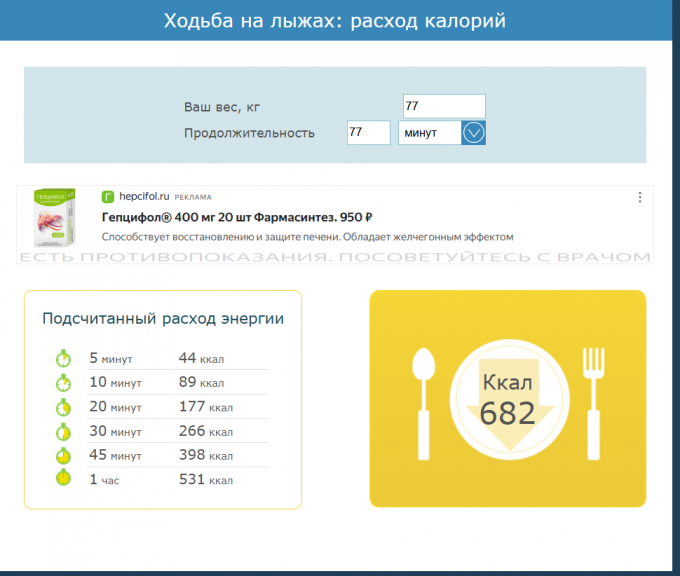Click the stopwatch icon beside 45 минут

tap(63, 455)
